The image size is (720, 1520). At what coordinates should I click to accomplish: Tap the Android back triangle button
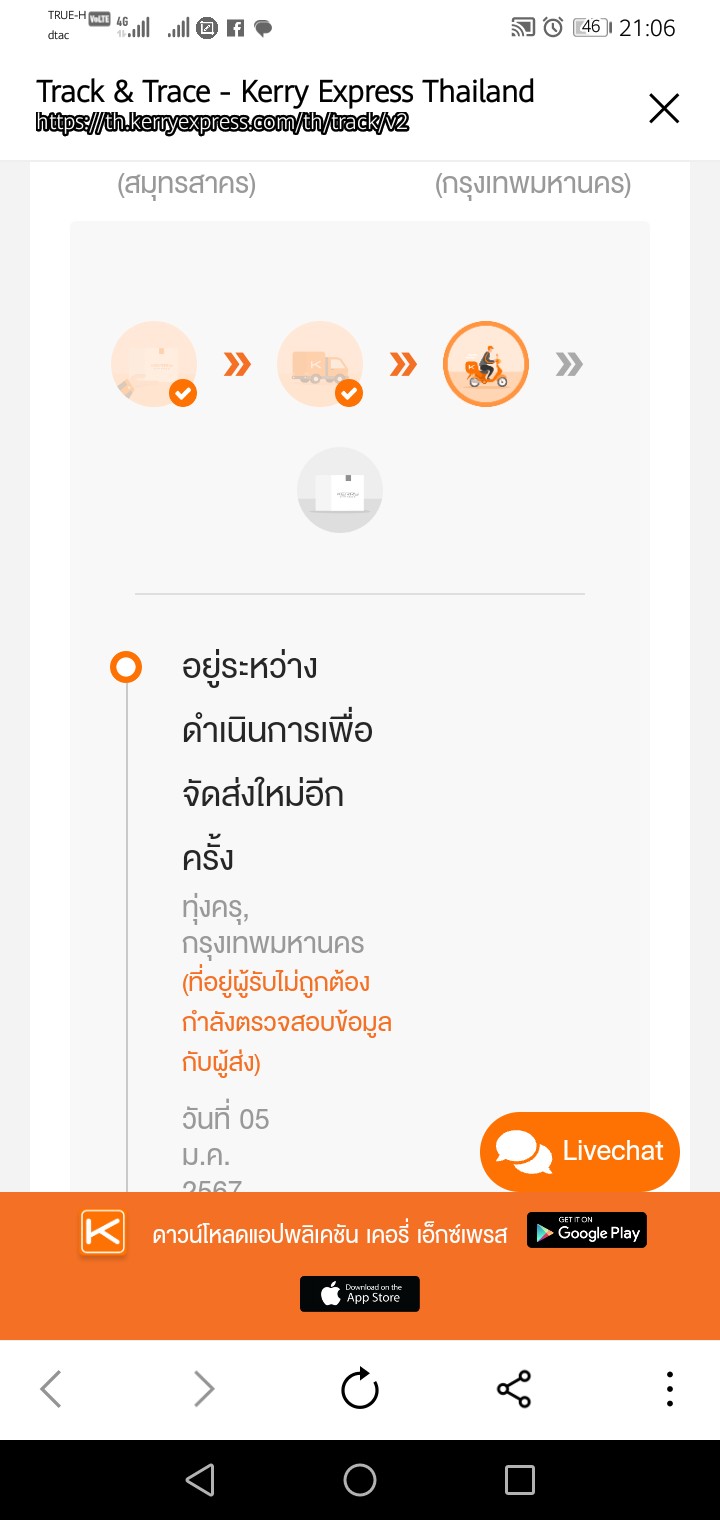click(200, 1480)
